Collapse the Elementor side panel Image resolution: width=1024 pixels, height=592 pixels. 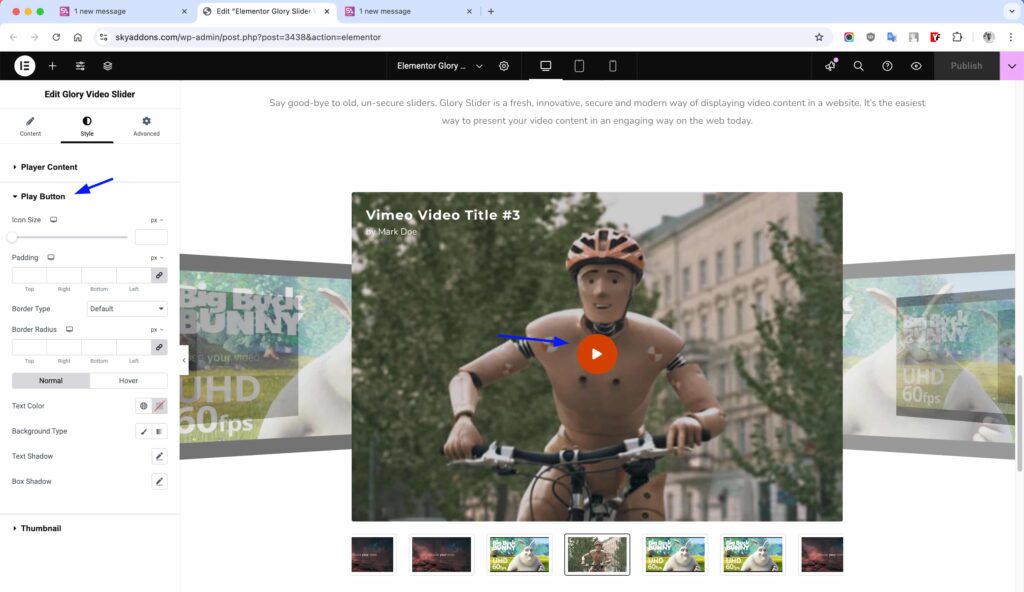[184, 360]
